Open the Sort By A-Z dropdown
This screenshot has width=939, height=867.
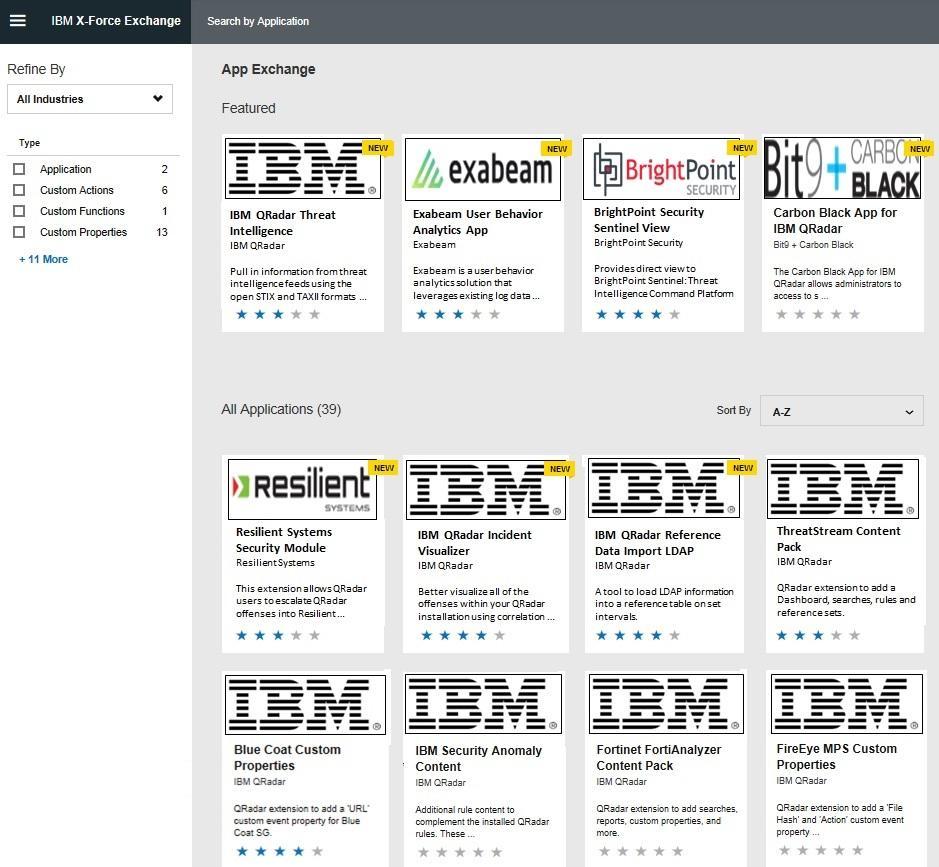[x=841, y=411]
